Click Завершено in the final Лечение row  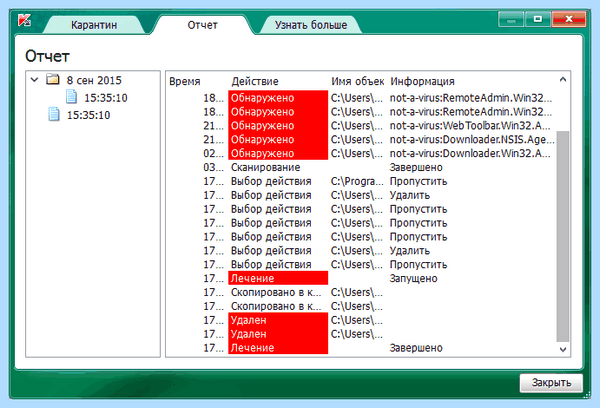(416, 348)
